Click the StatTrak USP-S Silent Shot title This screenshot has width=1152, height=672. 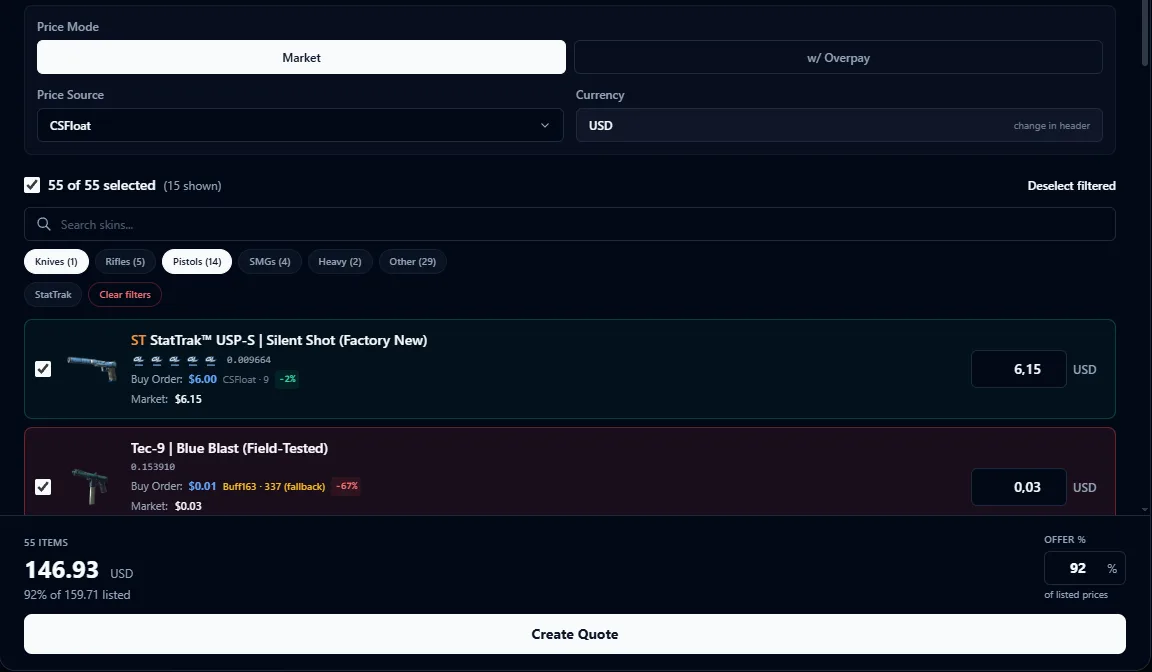[279, 340]
